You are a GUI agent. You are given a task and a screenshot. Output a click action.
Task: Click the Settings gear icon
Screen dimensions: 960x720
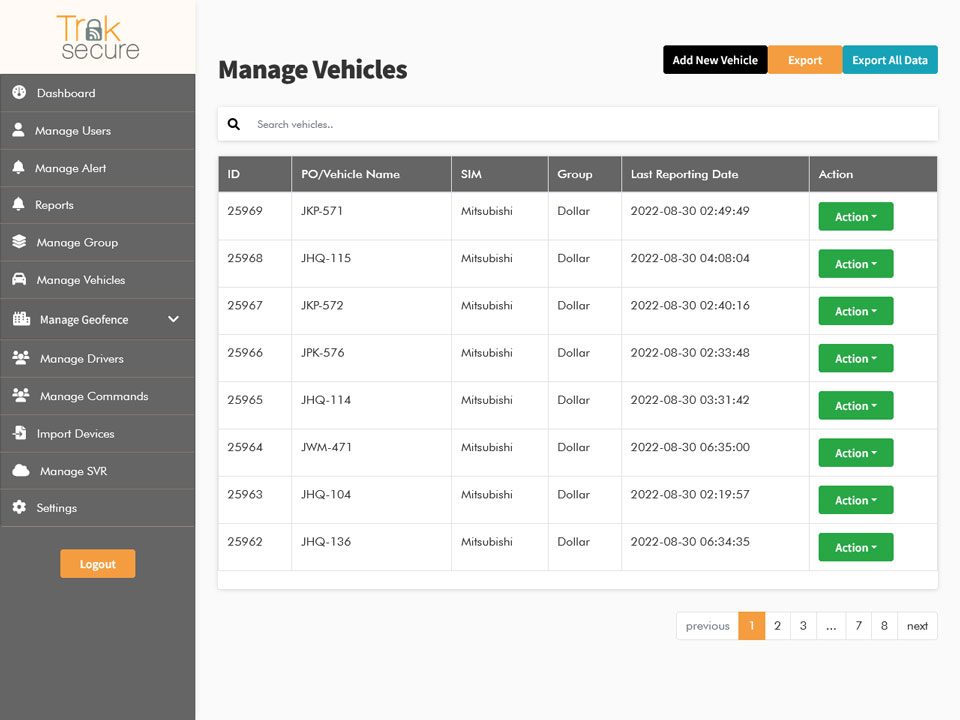[x=19, y=508]
